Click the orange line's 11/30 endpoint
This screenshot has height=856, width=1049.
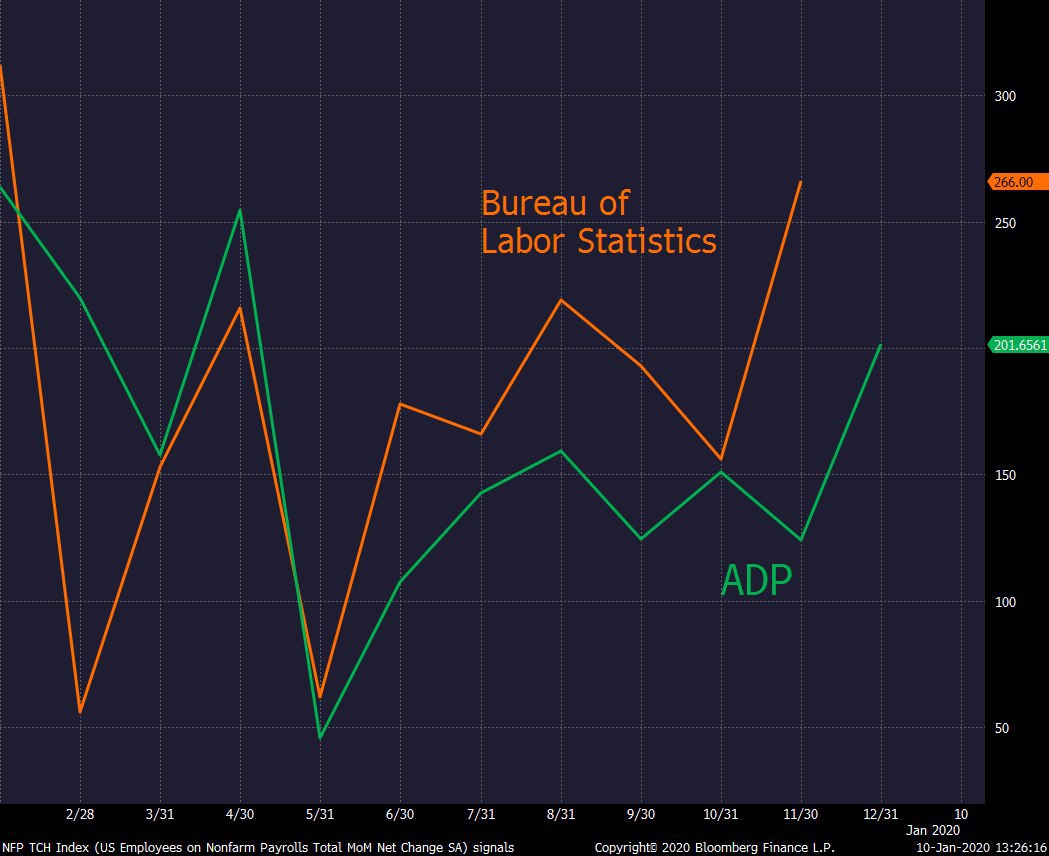click(801, 182)
